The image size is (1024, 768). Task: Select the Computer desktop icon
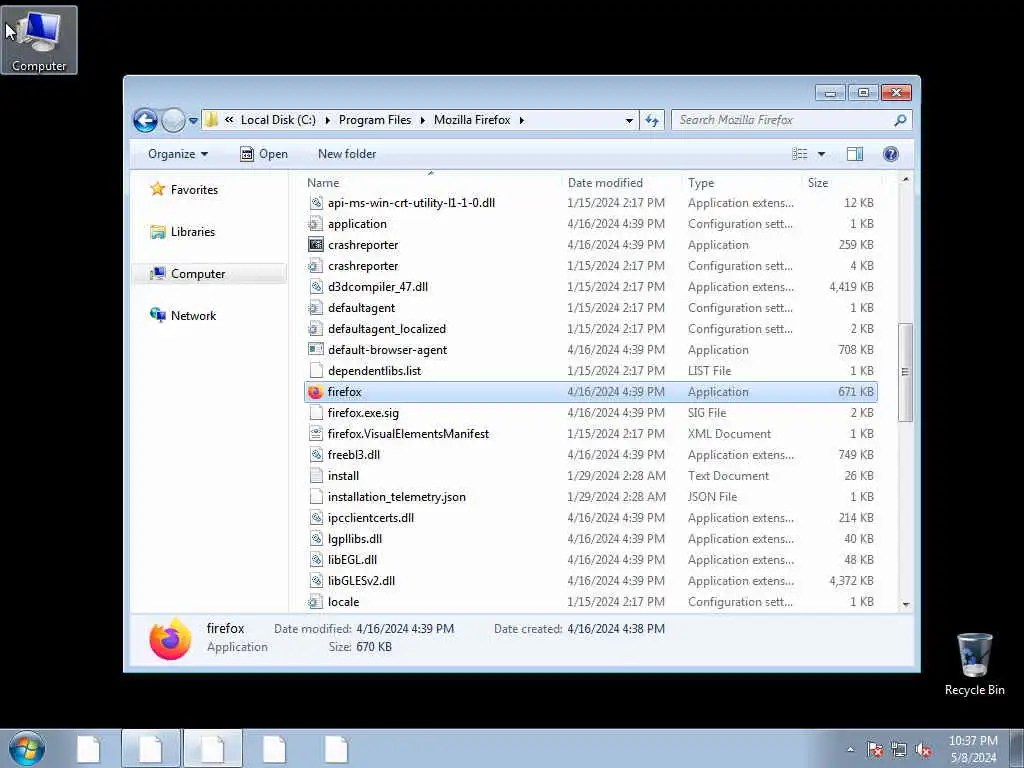(x=39, y=40)
